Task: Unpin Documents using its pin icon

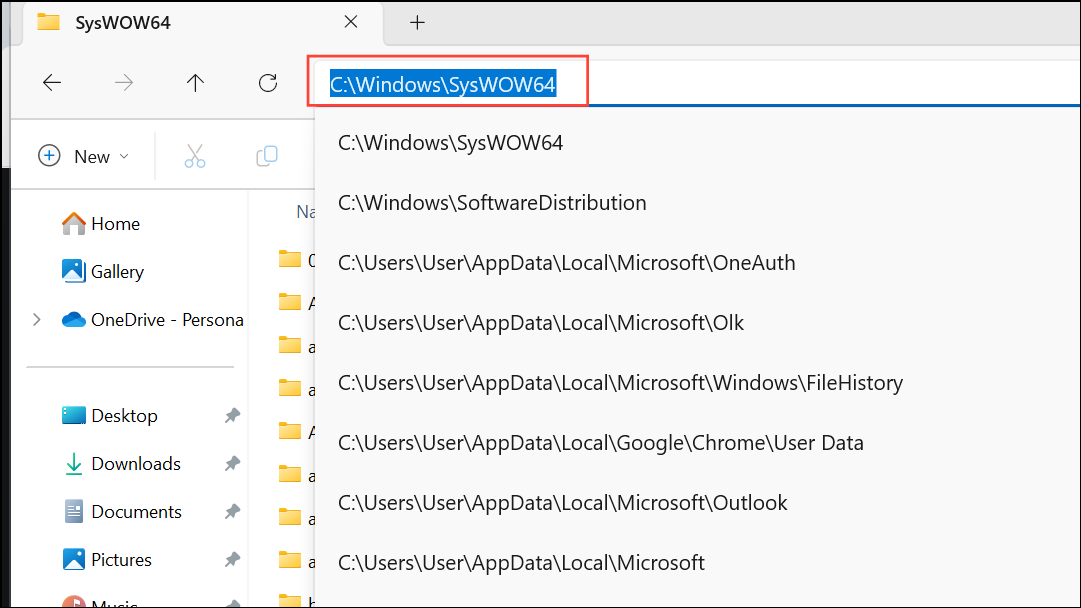Action: [x=232, y=512]
